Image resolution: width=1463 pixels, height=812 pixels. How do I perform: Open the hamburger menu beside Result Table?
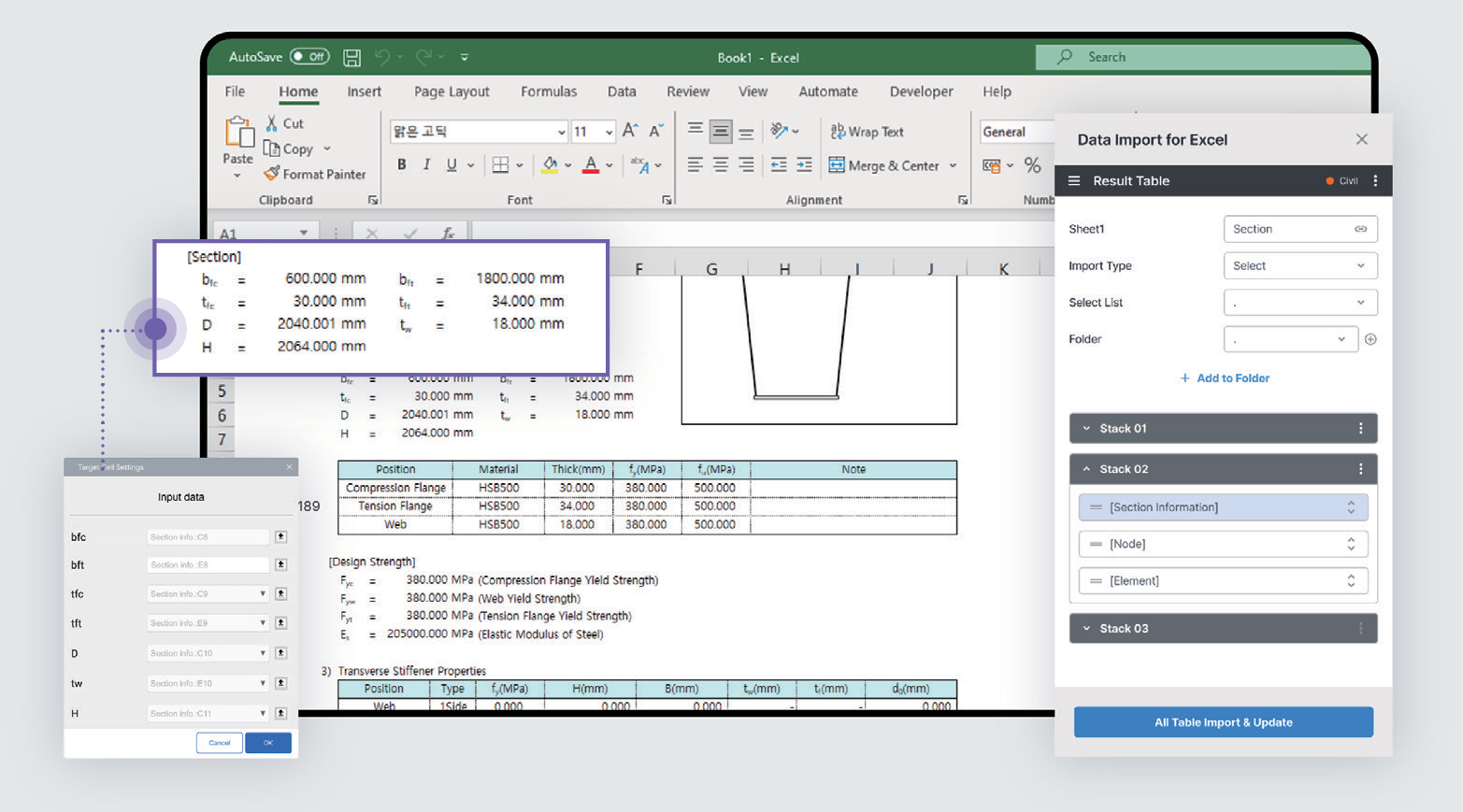coord(1074,181)
